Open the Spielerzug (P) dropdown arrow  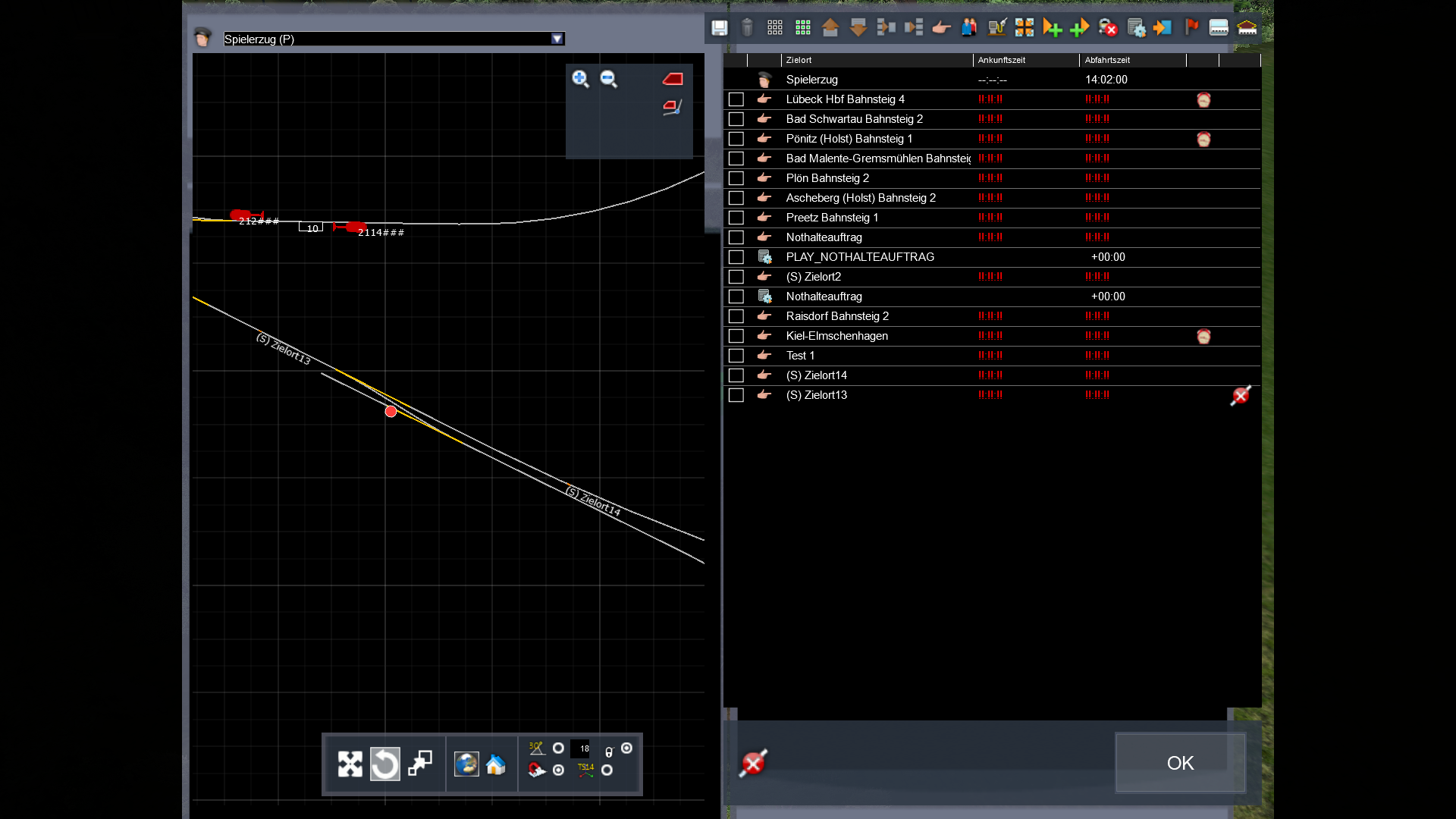[x=557, y=39]
